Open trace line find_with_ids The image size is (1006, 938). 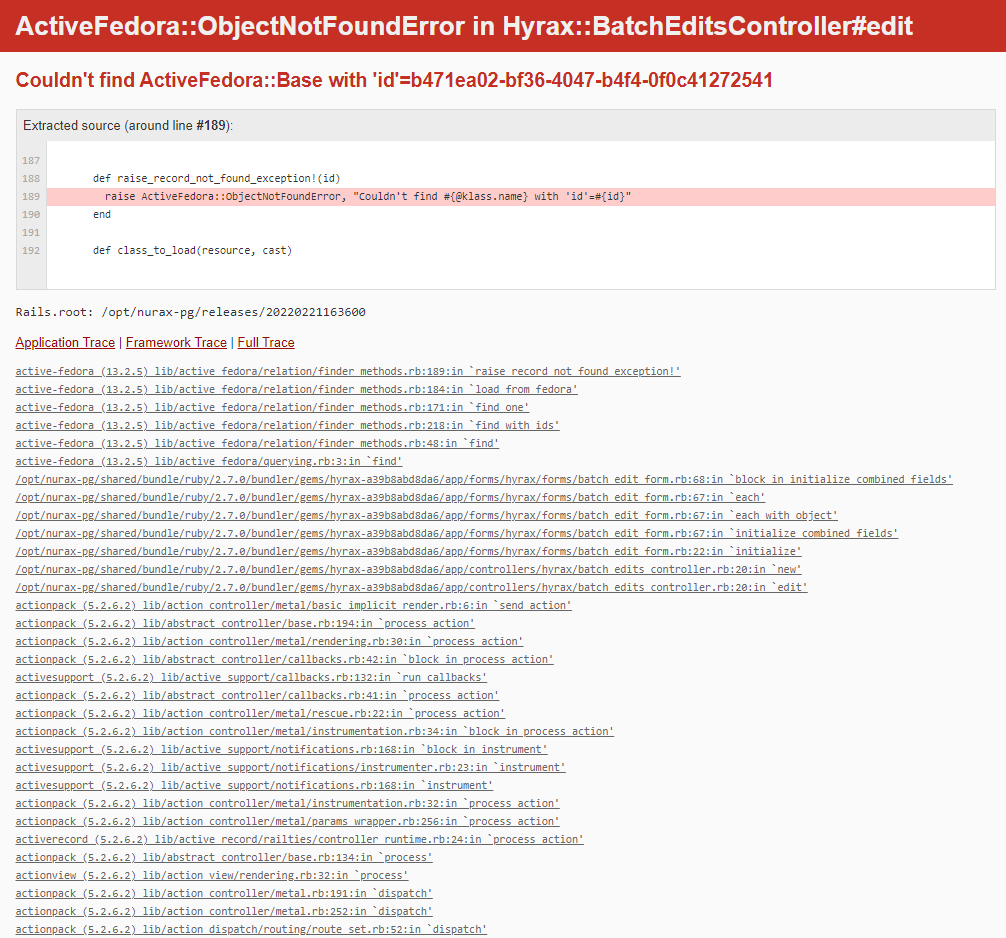pos(287,425)
